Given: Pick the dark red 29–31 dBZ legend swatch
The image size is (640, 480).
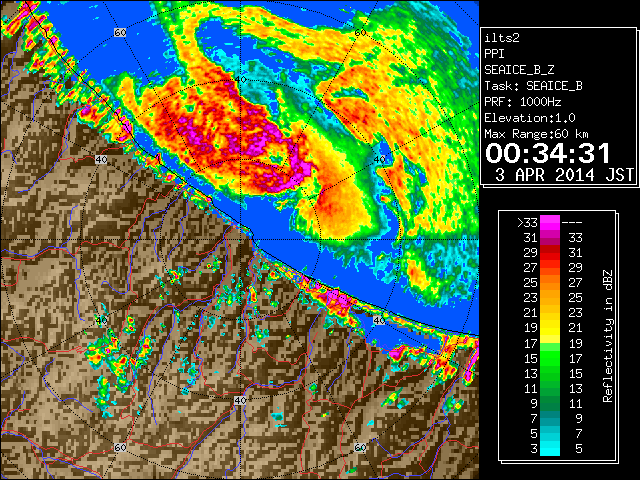Looking at the screenshot, I should 550,253.
